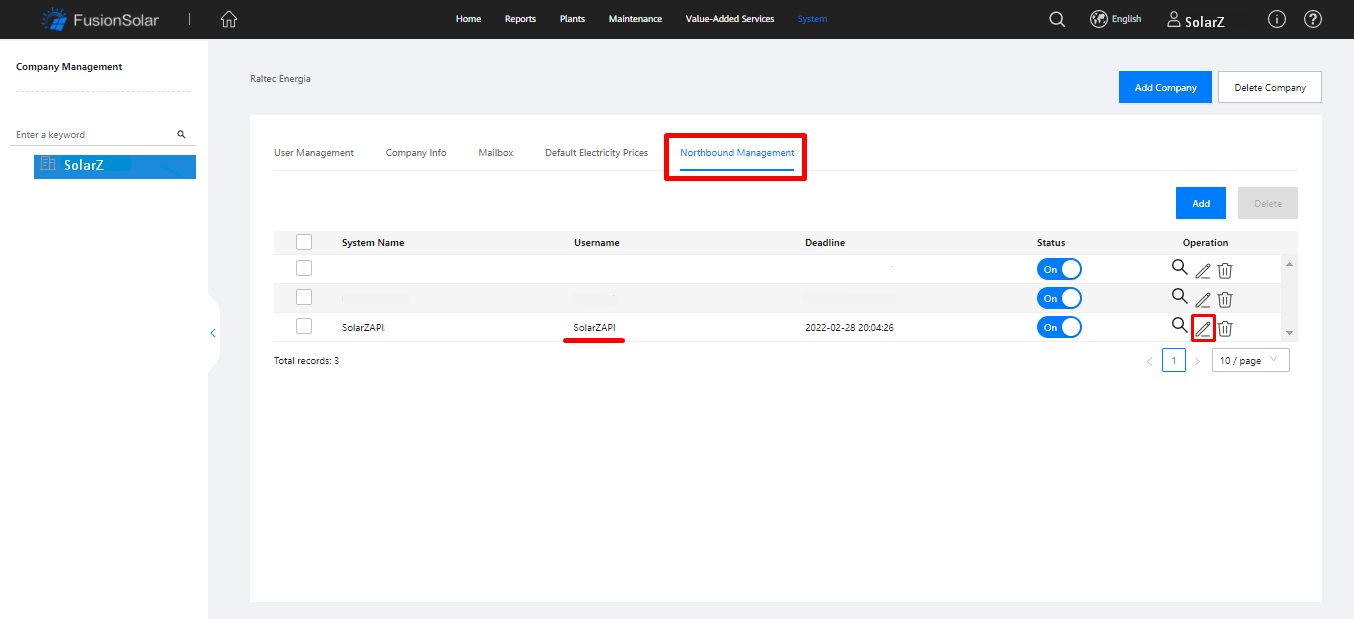This screenshot has width=1354, height=619.
Task: Edit the SolarZAPI row with pencil icon
Action: pyautogui.click(x=1203, y=328)
